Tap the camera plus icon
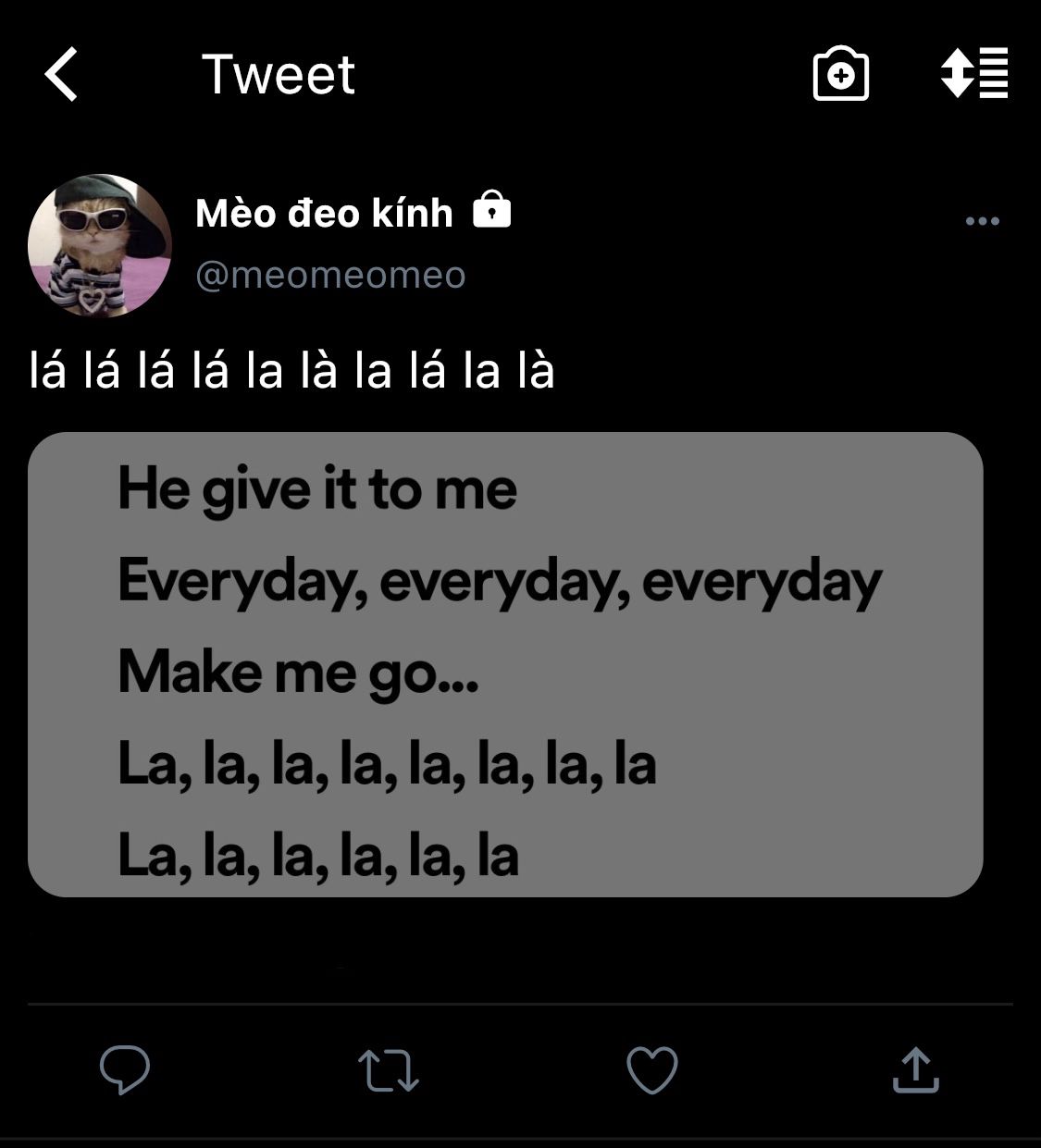 point(840,73)
